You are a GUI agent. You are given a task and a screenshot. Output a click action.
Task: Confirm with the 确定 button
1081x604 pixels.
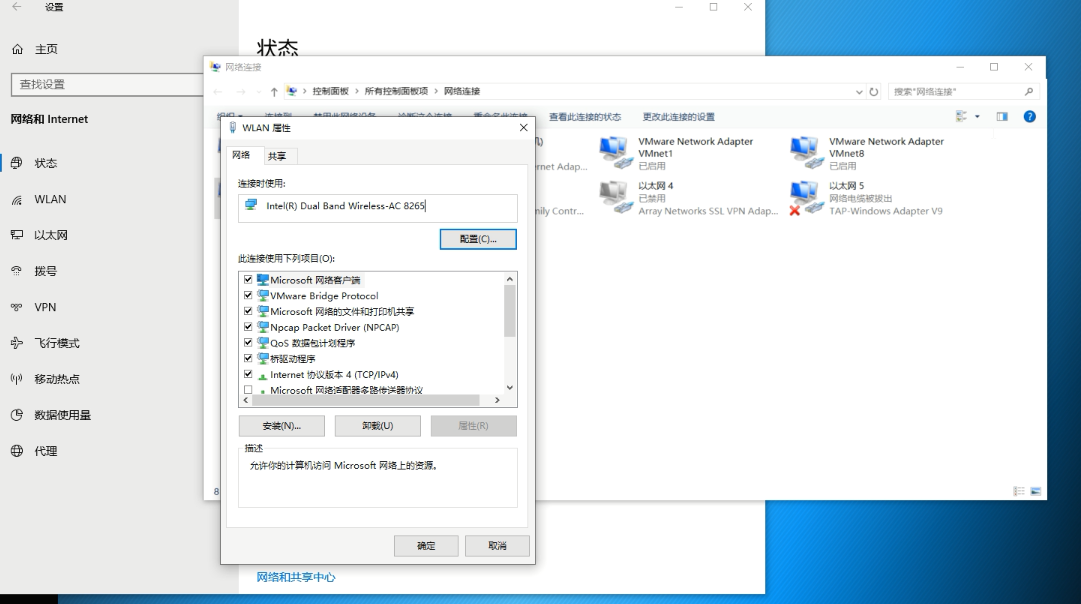click(x=426, y=546)
